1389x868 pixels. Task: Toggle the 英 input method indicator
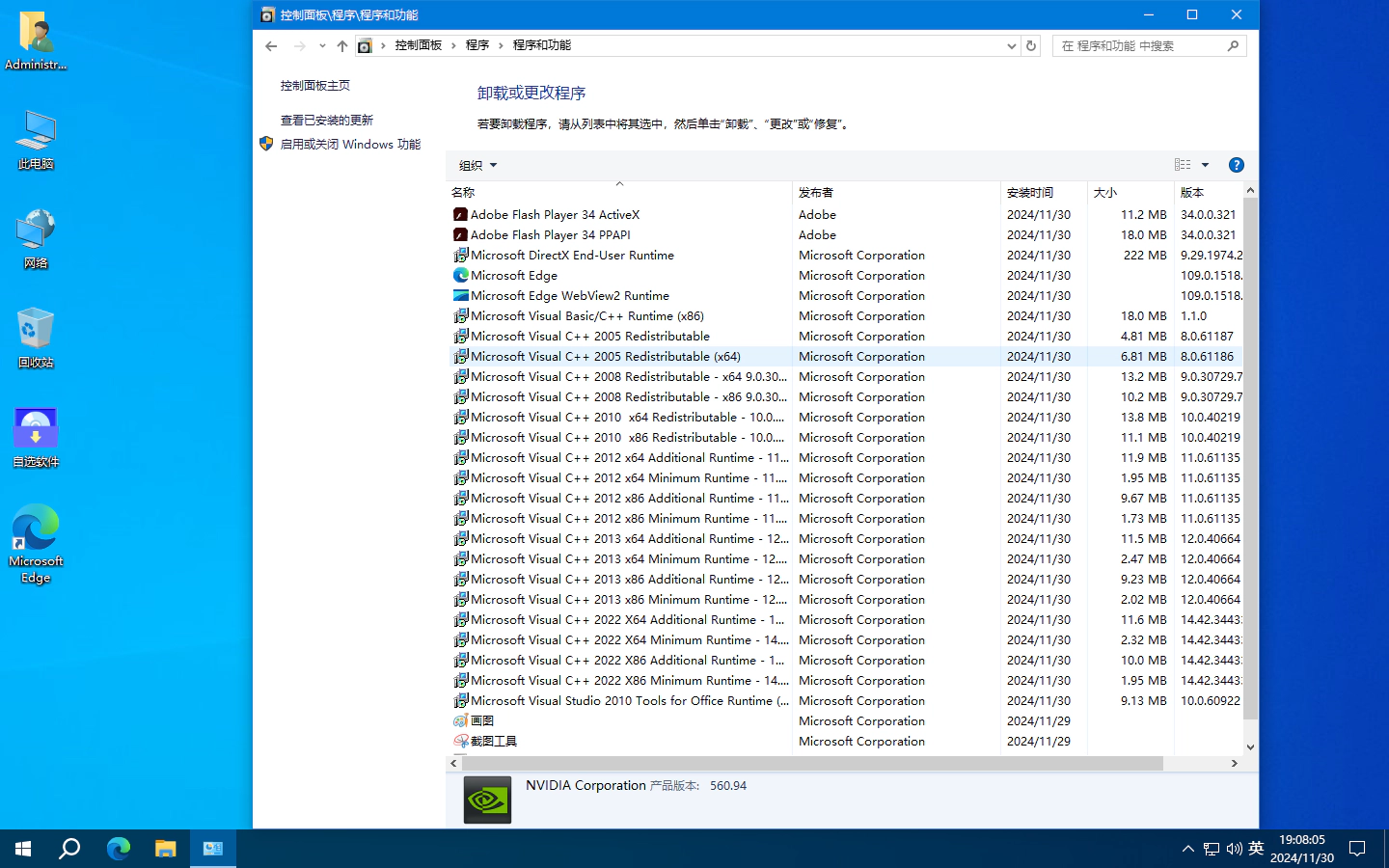tap(1256, 849)
